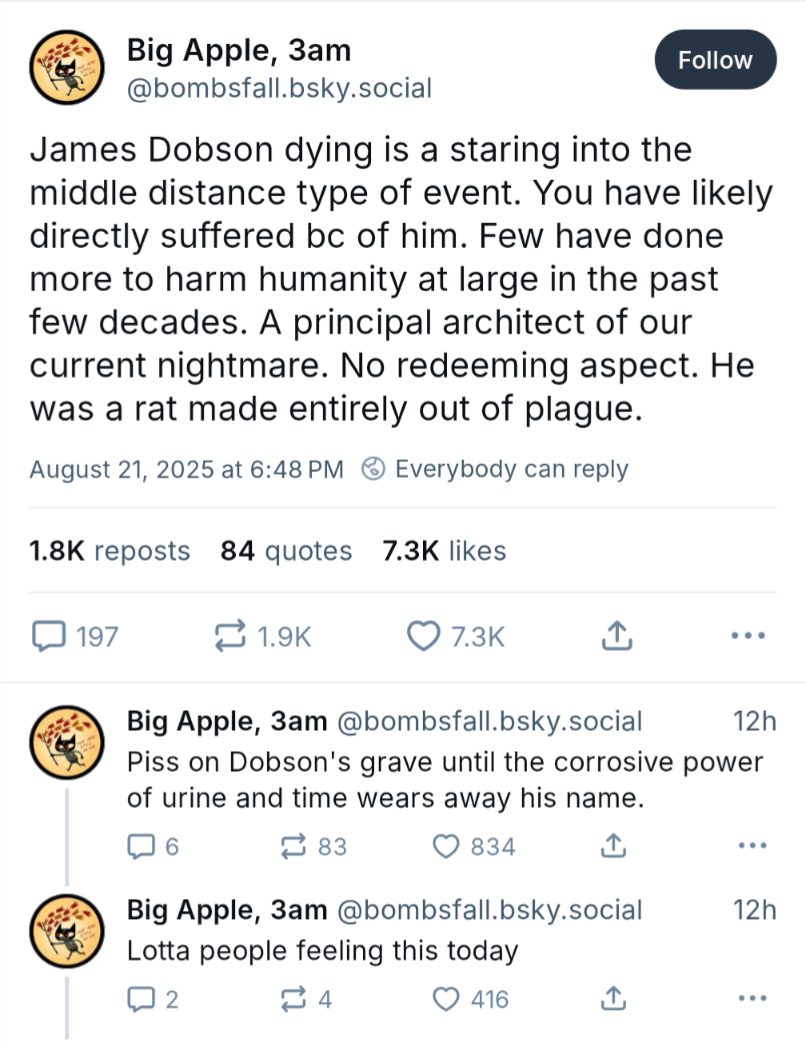Click the Follow button
806x1046 pixels.
tap(715, 60)
